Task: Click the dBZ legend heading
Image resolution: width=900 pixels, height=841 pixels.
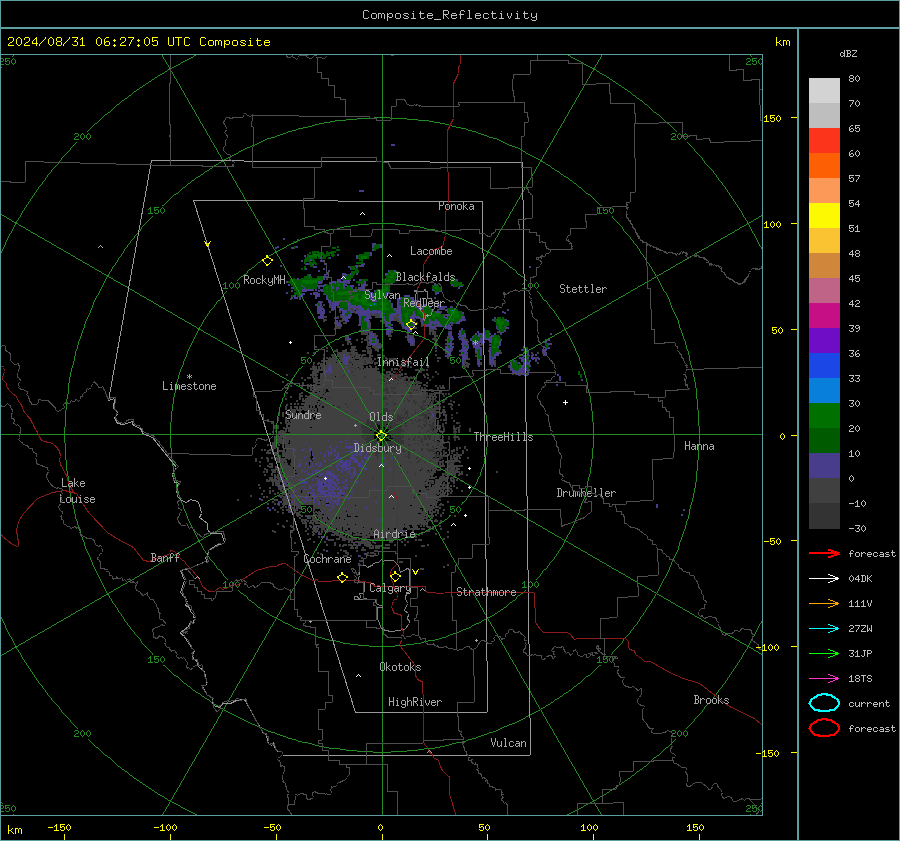Action: (x=848, y=53)
